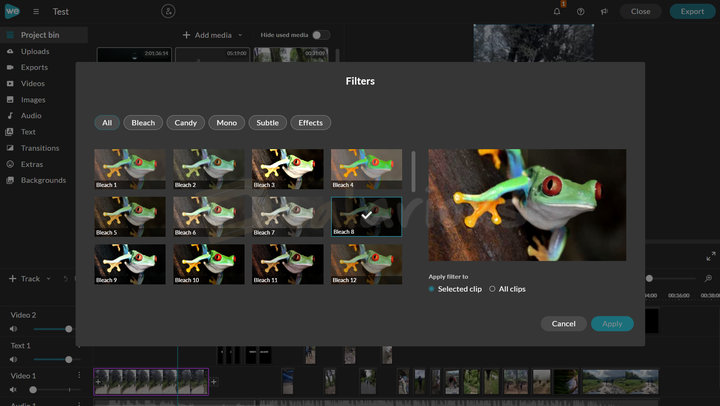The width and height of the screenshot is (720, 406).
Task: Select the Bleach 9 filter thumbnail
Action: [130, 264]
